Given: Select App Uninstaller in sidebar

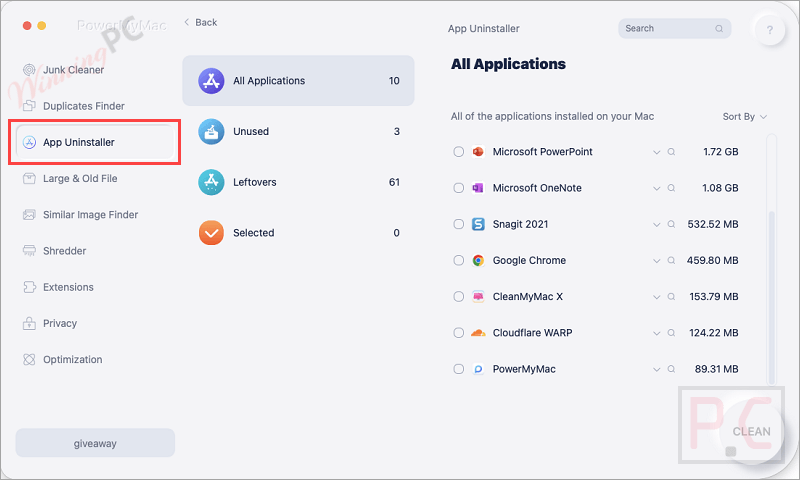Looking at the screenshot, I should pyautogui.click(x=95, y=142).
